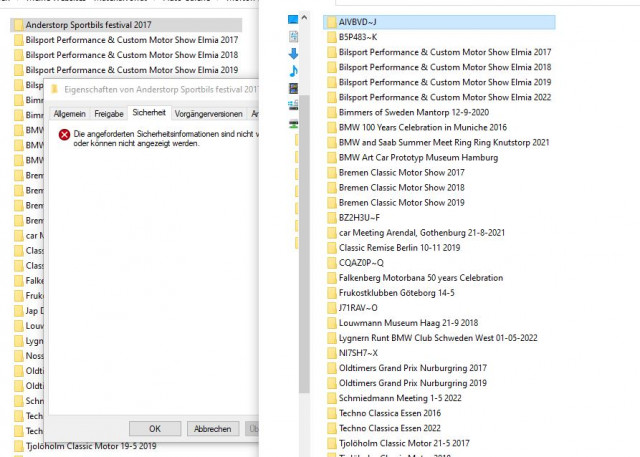Open the Music note icon
Screen dimensions: 640x457
293,71
